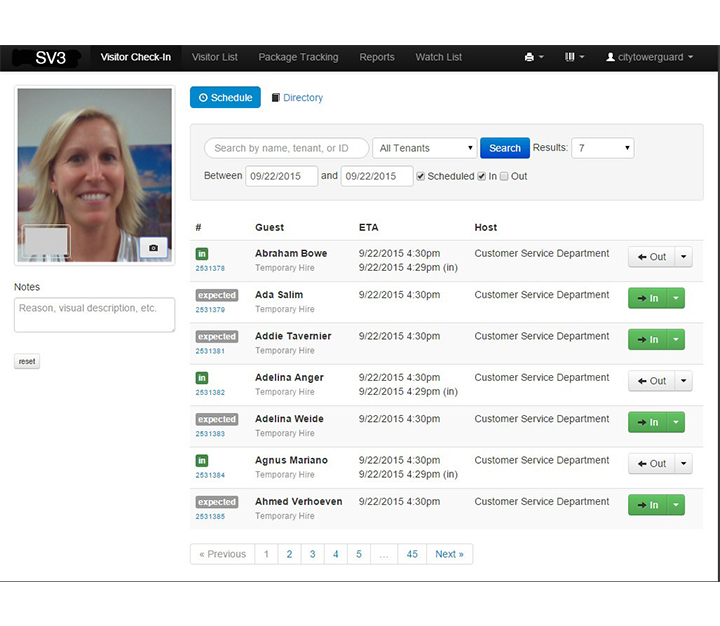This screenshot has height=626, width=720.
Task: Open the citytowerguard user menu
Action: pyautogui.click(x=649, y=57)
